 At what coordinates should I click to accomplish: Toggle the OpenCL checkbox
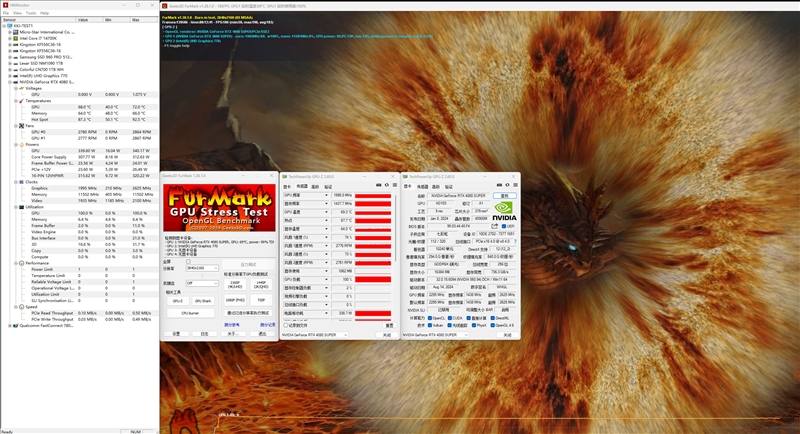[430, 318]
